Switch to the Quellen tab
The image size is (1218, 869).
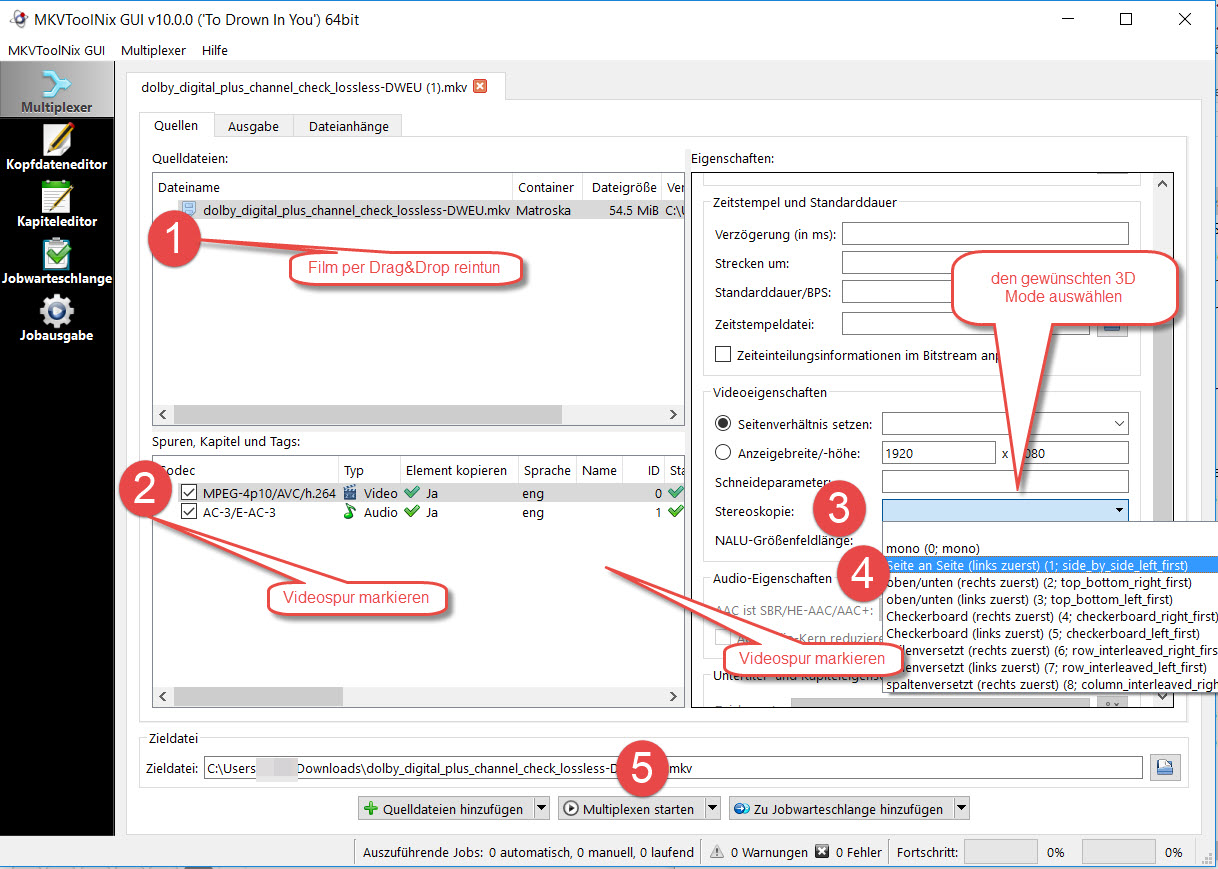click(x=176, y=126)
